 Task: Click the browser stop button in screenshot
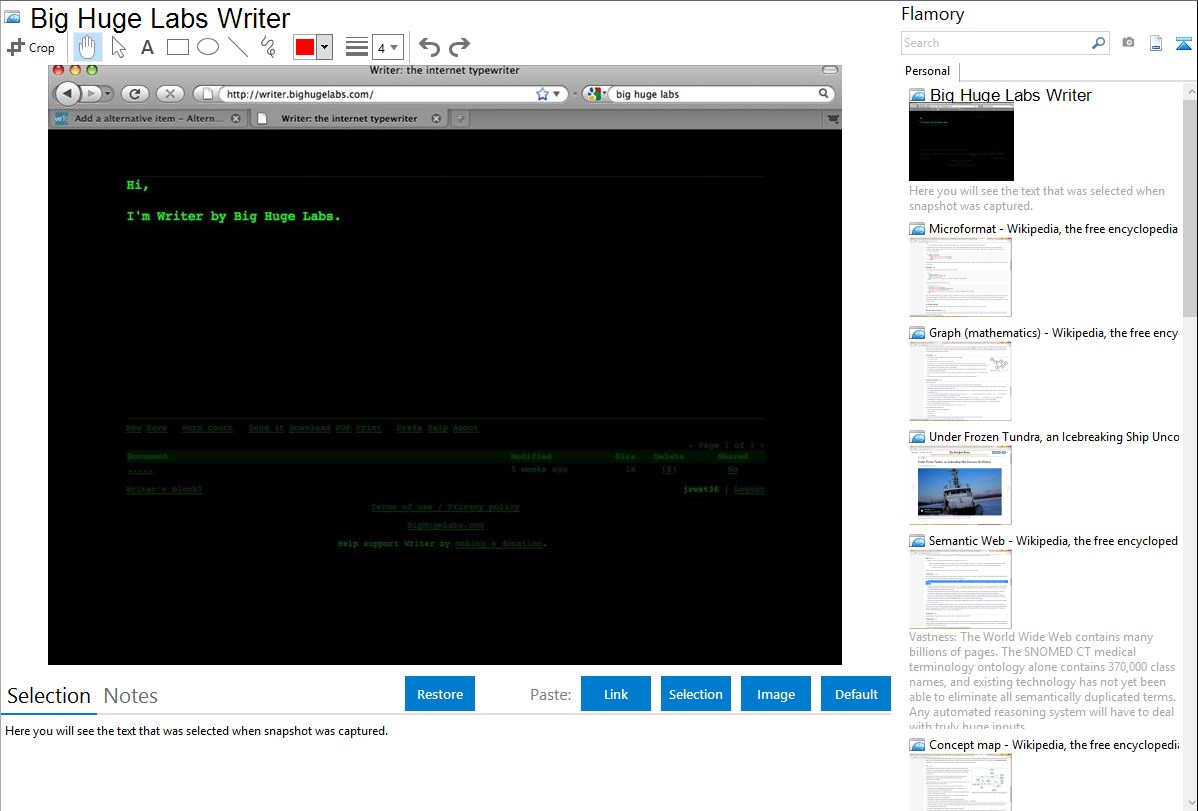(170, 94)
